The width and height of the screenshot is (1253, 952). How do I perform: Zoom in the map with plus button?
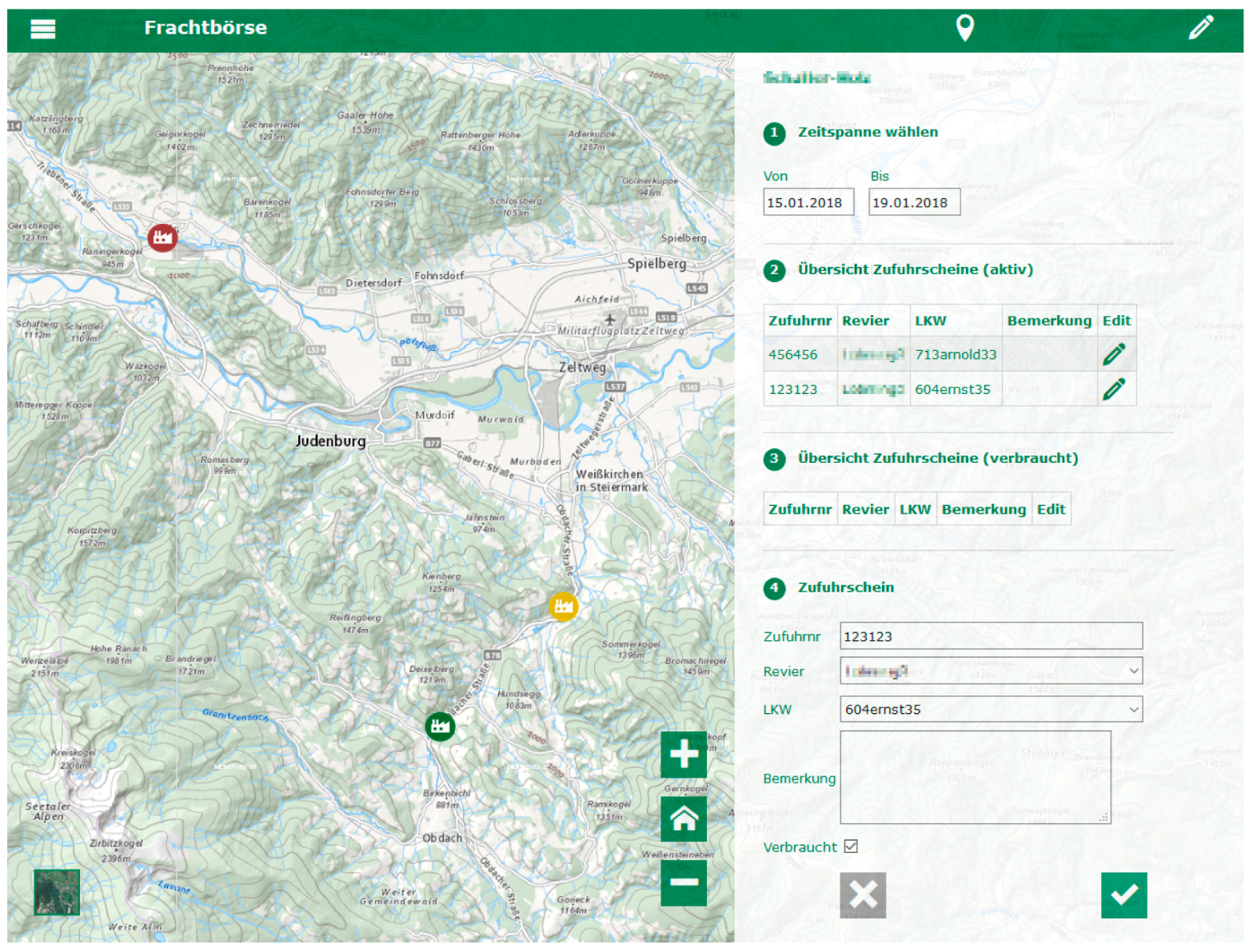683,754
